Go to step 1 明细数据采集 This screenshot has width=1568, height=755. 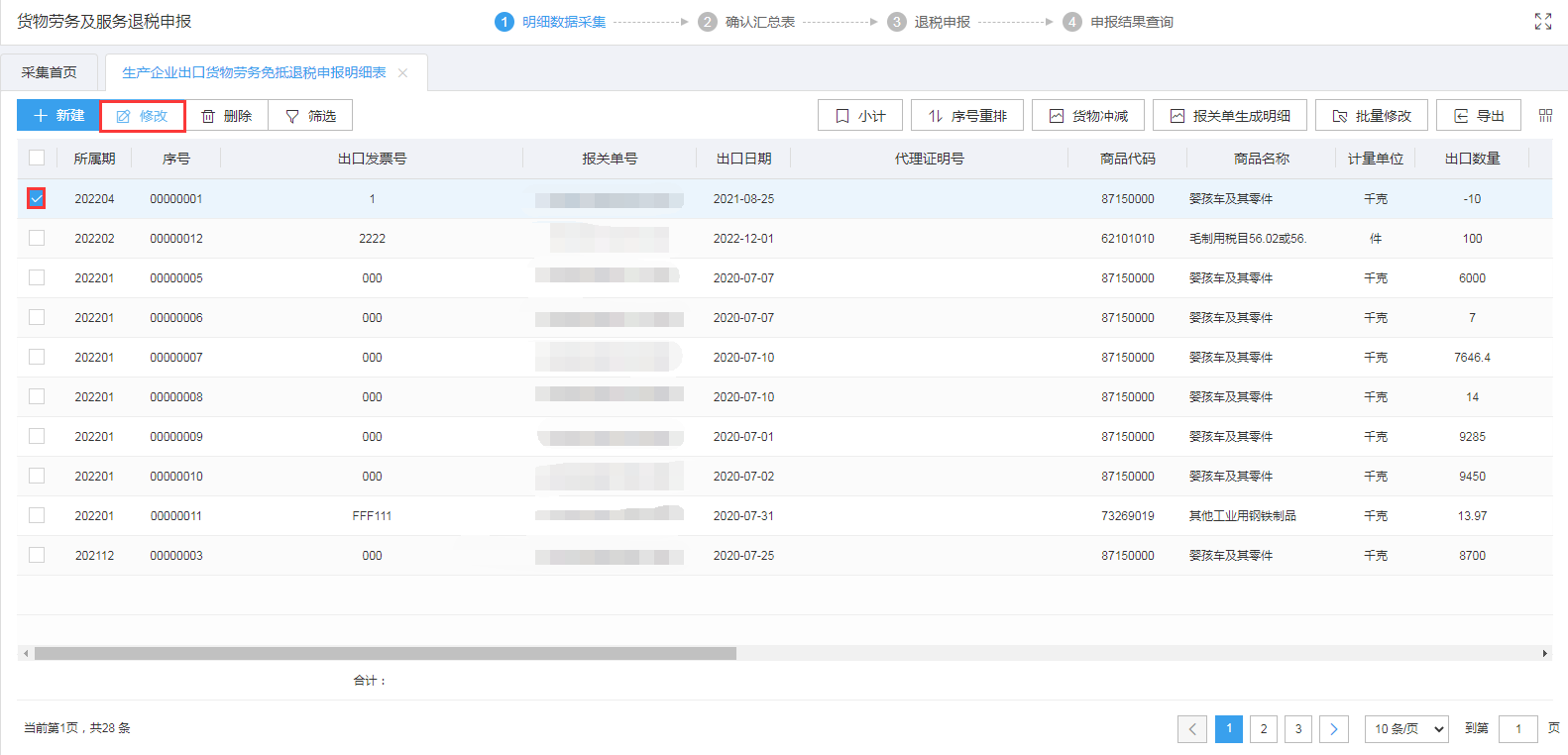(550, 22)
